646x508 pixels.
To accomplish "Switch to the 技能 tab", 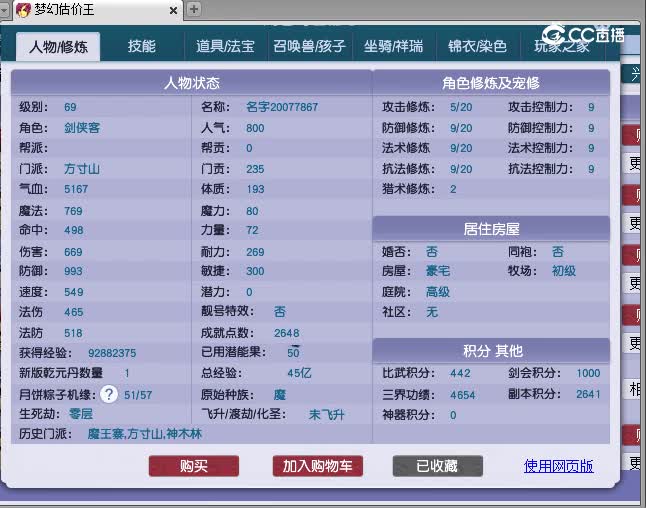I will pyautogui.click(x=142, y=46).
